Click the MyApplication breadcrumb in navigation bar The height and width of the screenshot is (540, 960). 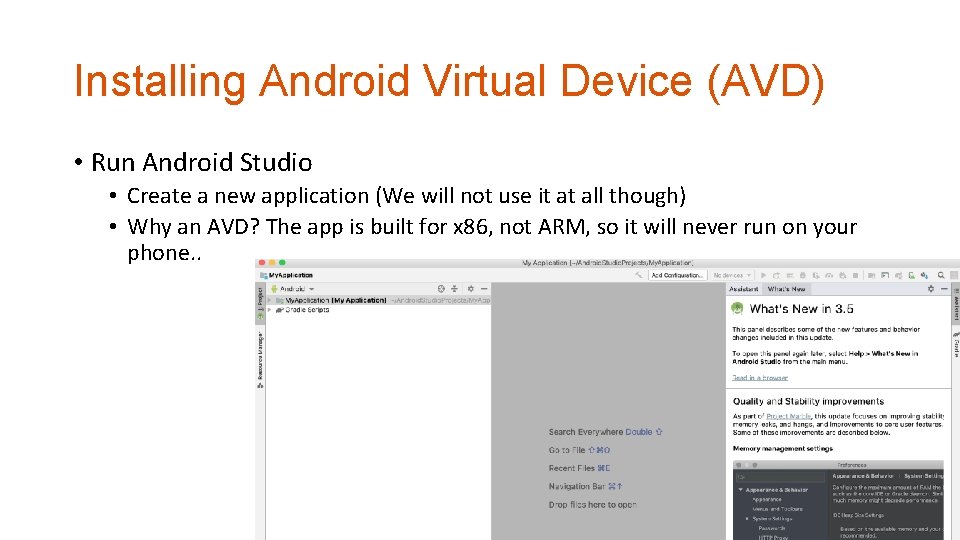tap(287, 276)
